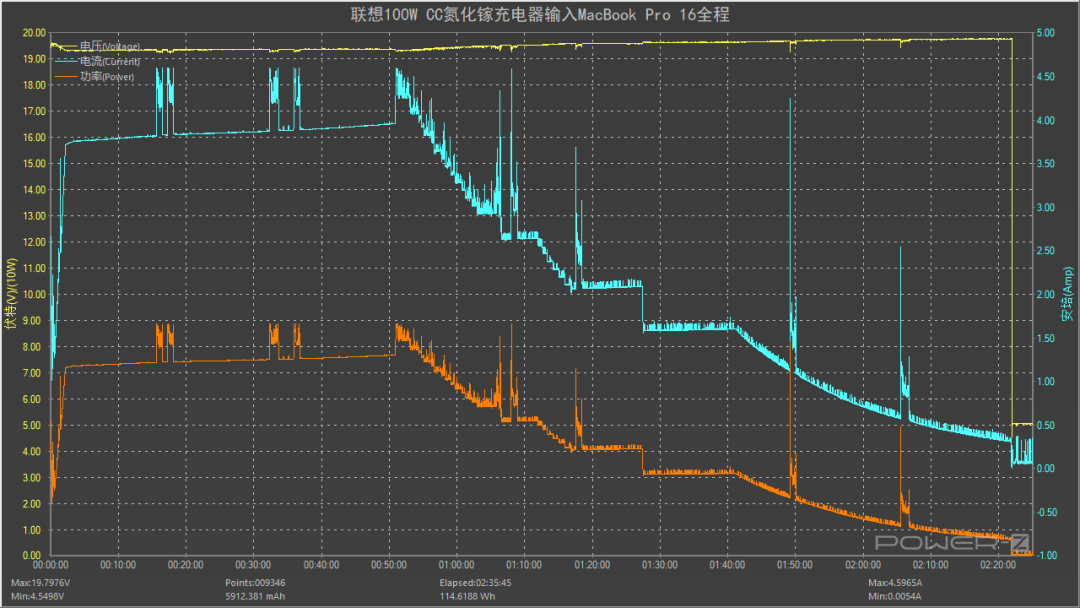Click the 00:50:00 time axis label
1080x608 pixels.
click(x=389, y=565)
